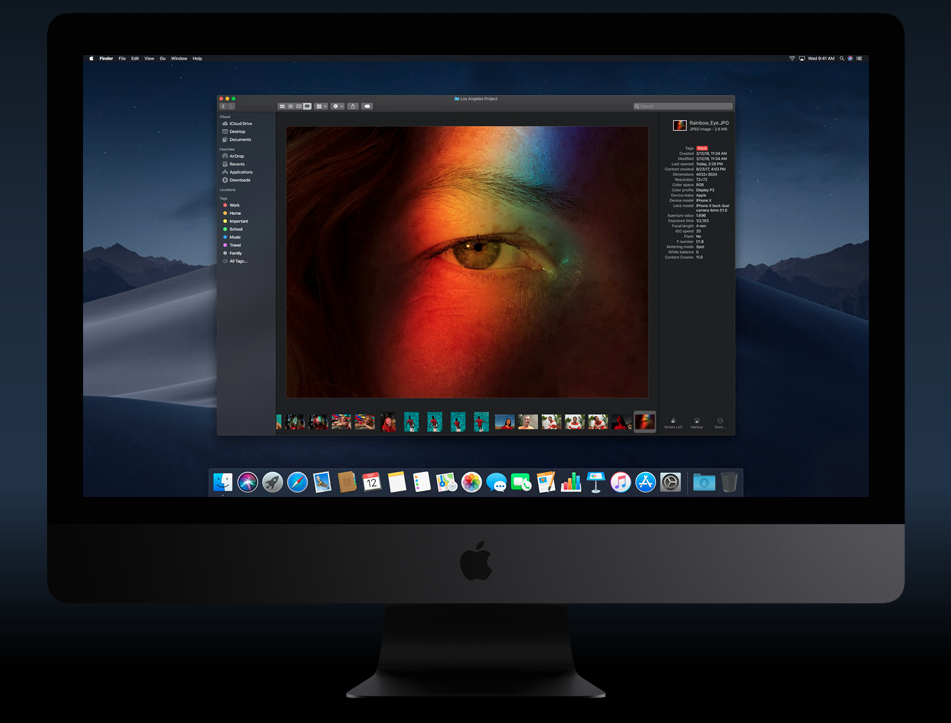Select the Icon view option

(282, 106)
